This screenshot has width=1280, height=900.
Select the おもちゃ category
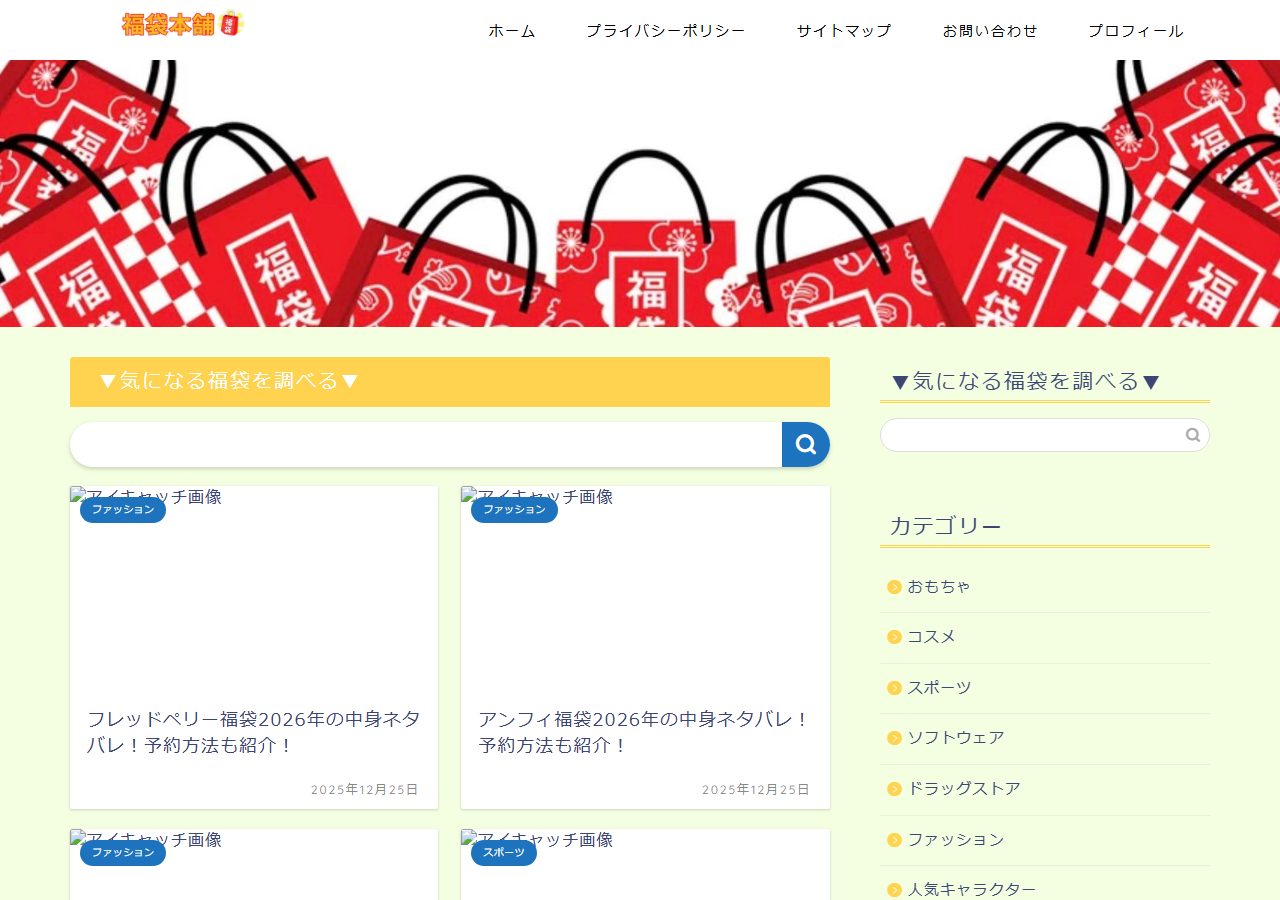click(x=1045, y=587)
